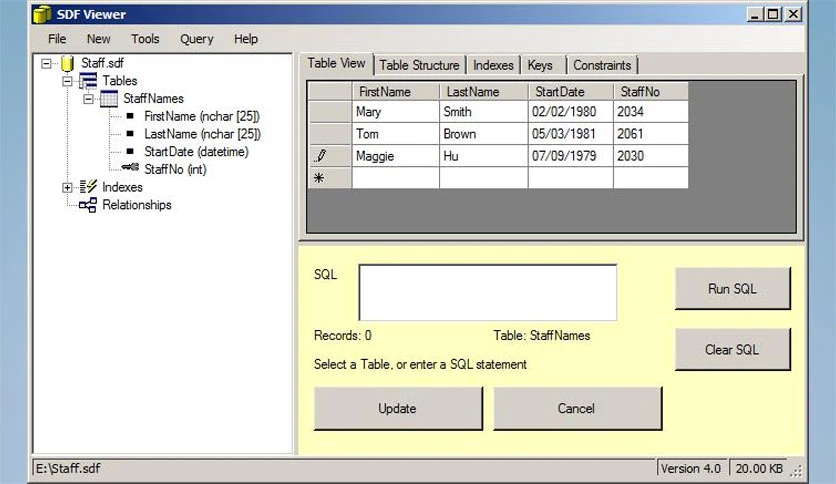Click the Indexes lightning icon
This screenshot has height=484, width=836.
click(x=88, y=187)
